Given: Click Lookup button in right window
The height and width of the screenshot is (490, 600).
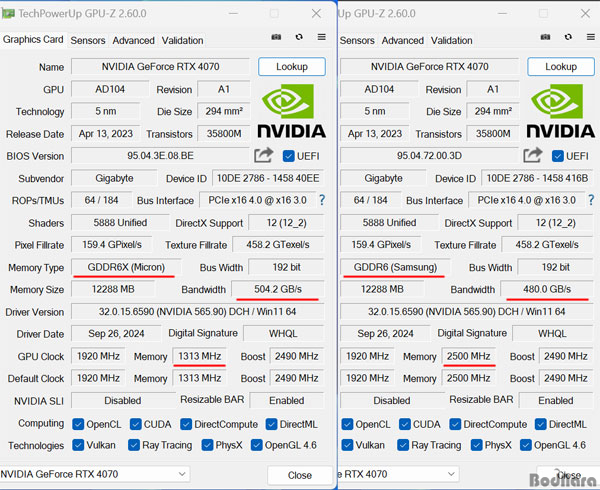Looking at the screenshot, I should [561, 67].
